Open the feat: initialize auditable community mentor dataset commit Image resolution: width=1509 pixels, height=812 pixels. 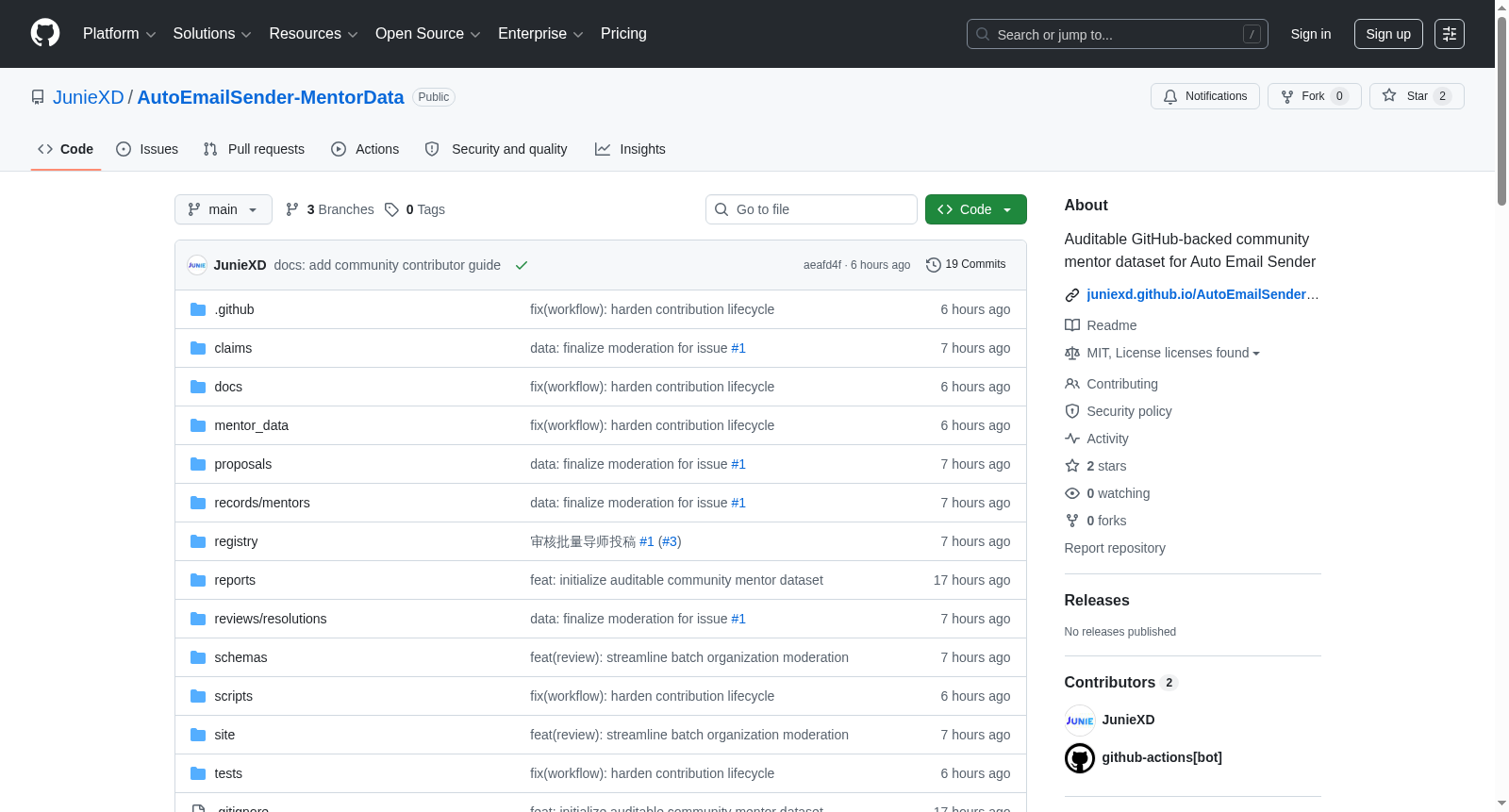click(676, 580)
